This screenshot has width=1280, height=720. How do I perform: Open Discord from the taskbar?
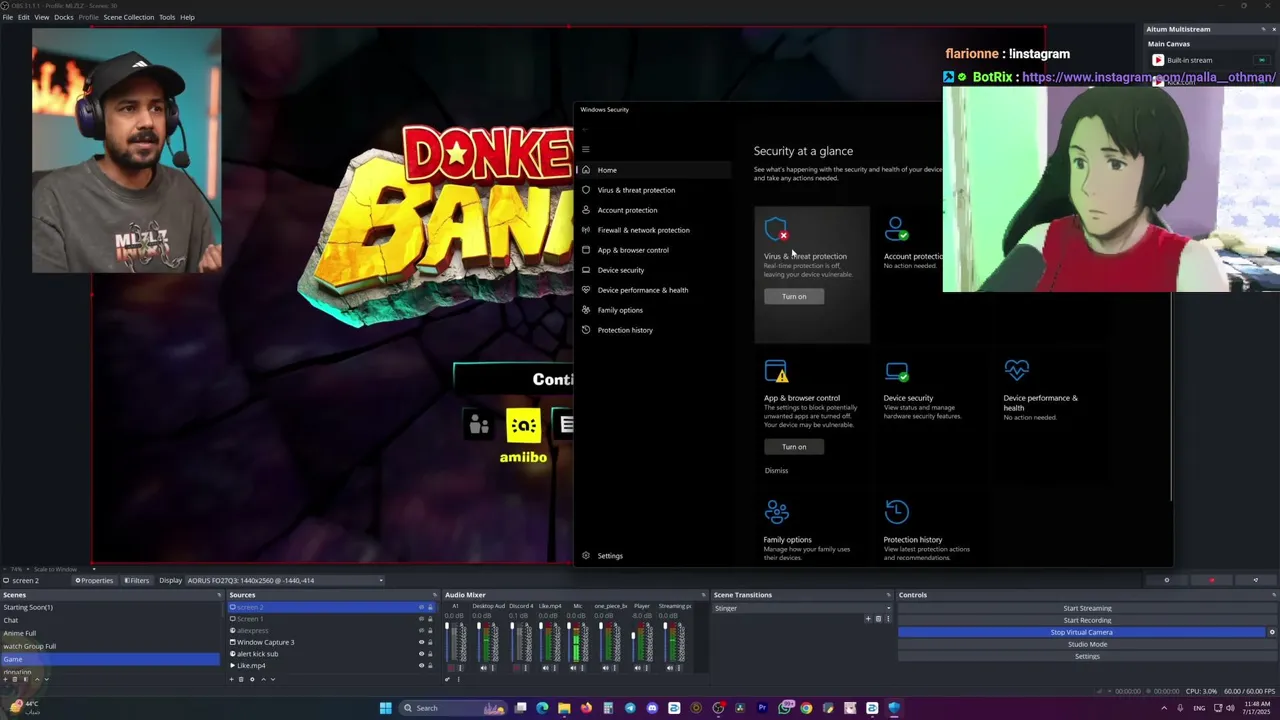click(652, 708)
